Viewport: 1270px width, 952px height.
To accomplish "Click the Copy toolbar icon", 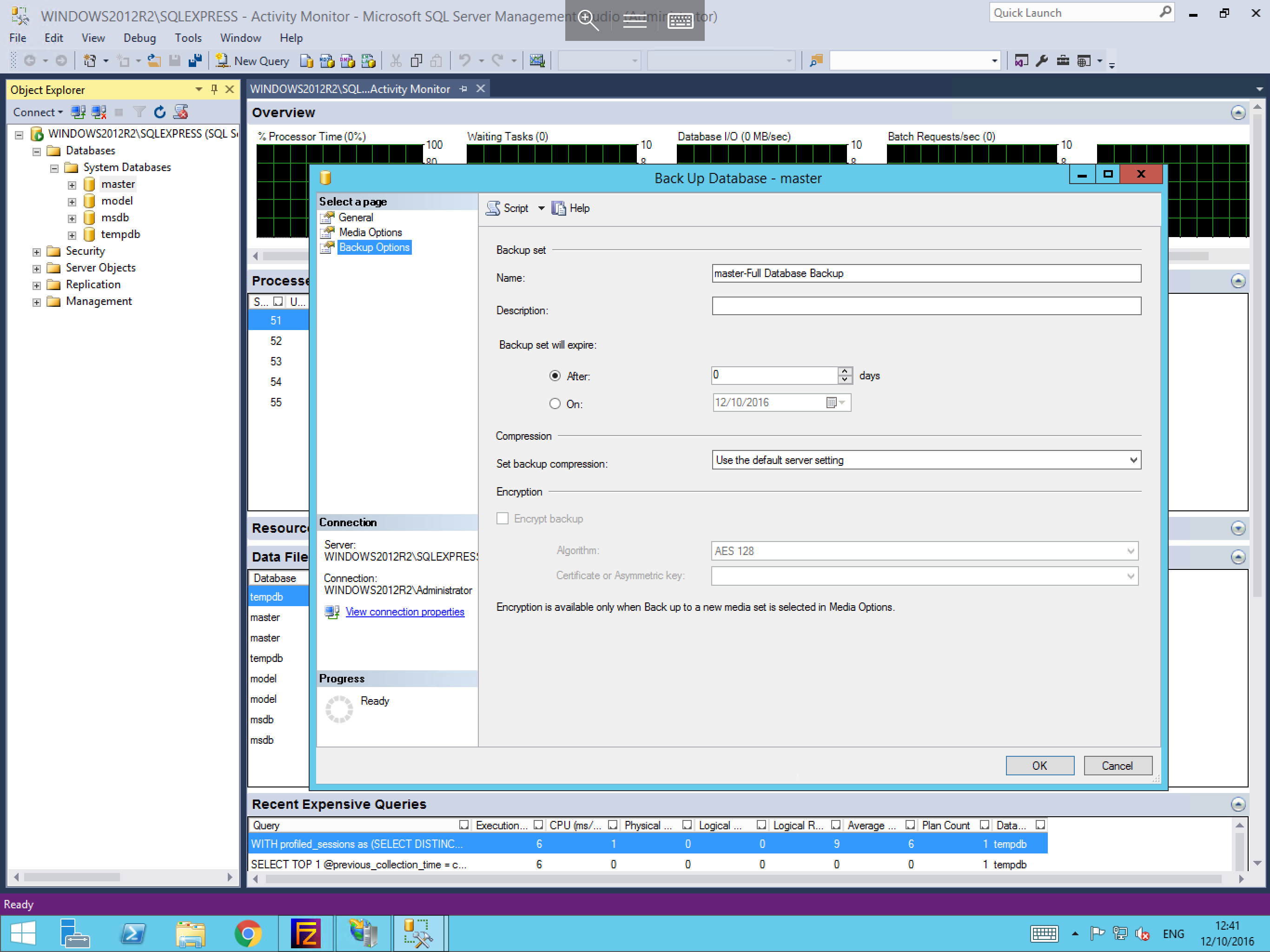I will (x=416, y=60).
